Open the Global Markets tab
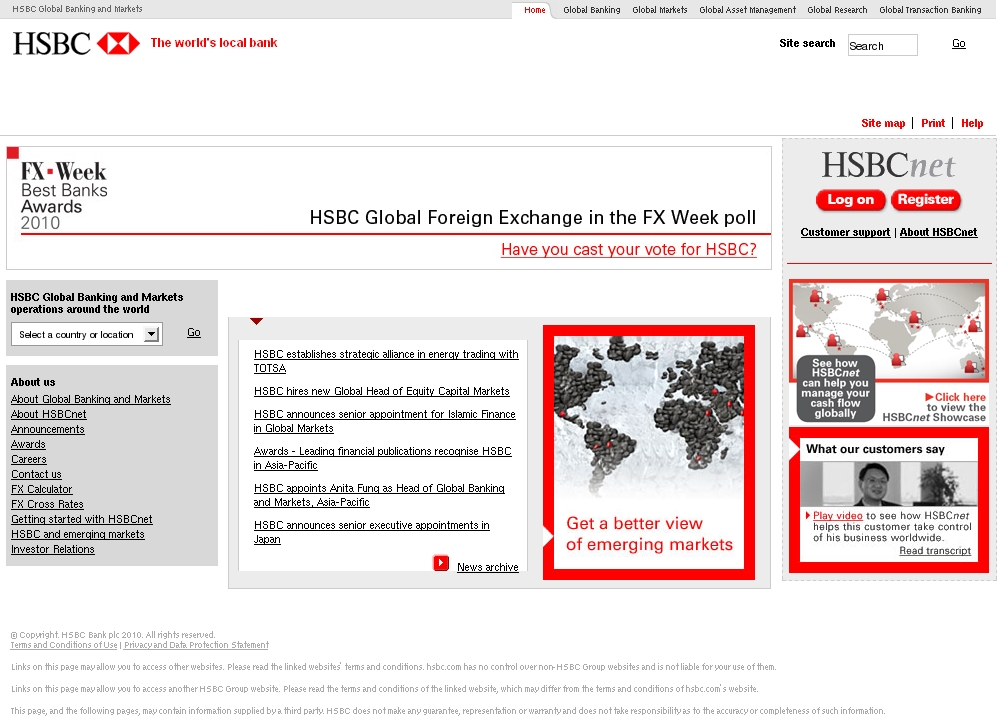This screenshot has height=728, width=997. click(659, 10)
